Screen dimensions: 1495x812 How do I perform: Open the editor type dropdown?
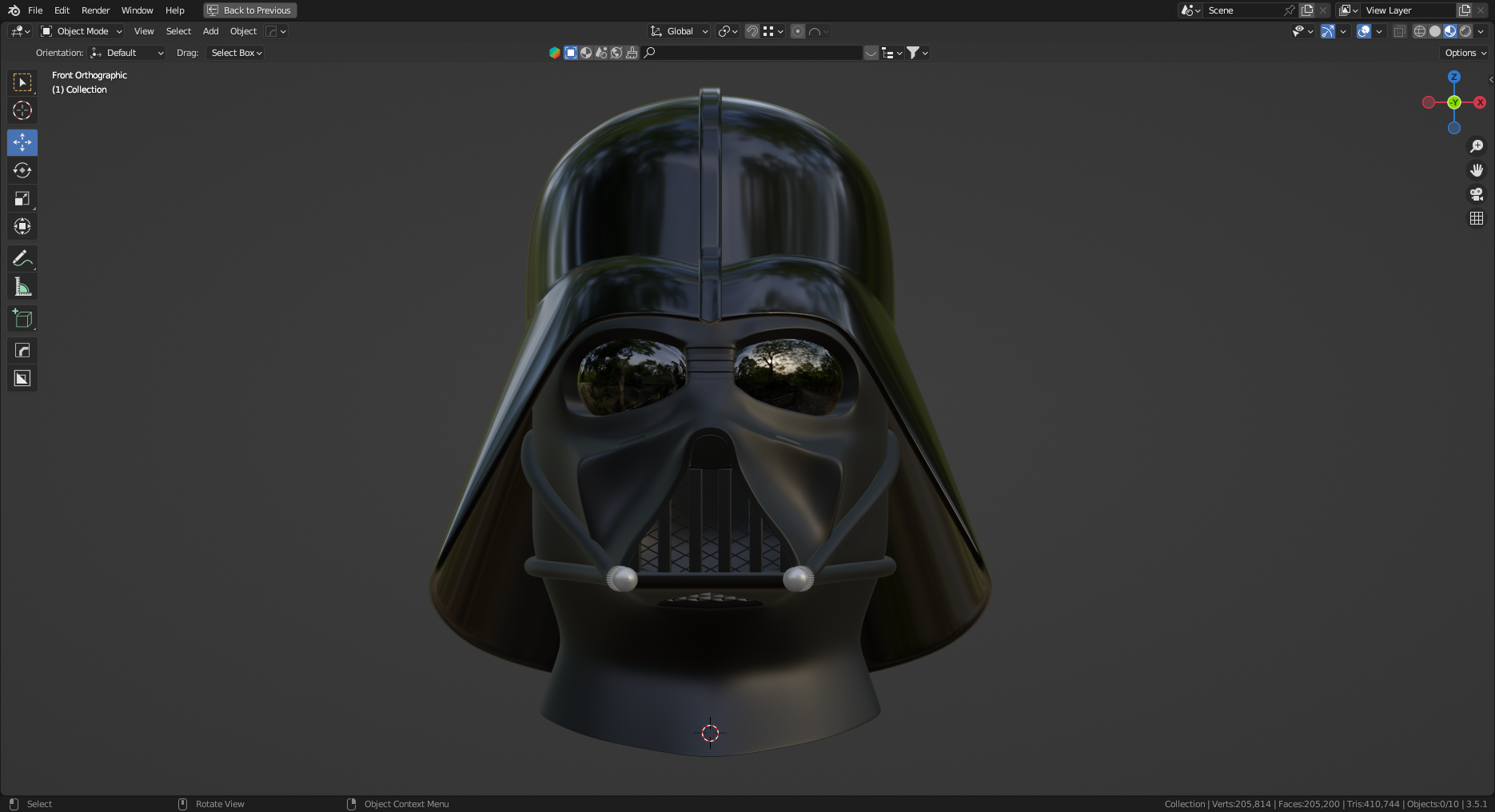point(20,31)
